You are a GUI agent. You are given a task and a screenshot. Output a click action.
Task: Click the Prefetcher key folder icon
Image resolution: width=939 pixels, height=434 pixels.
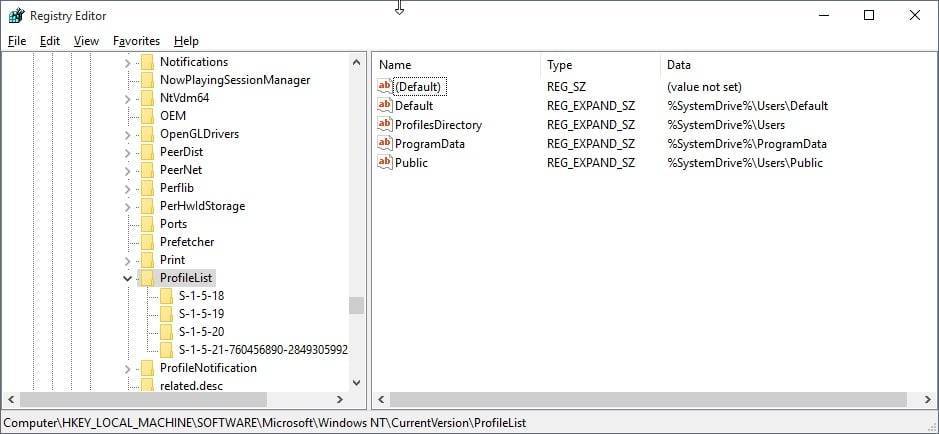(x=147, y=242)
